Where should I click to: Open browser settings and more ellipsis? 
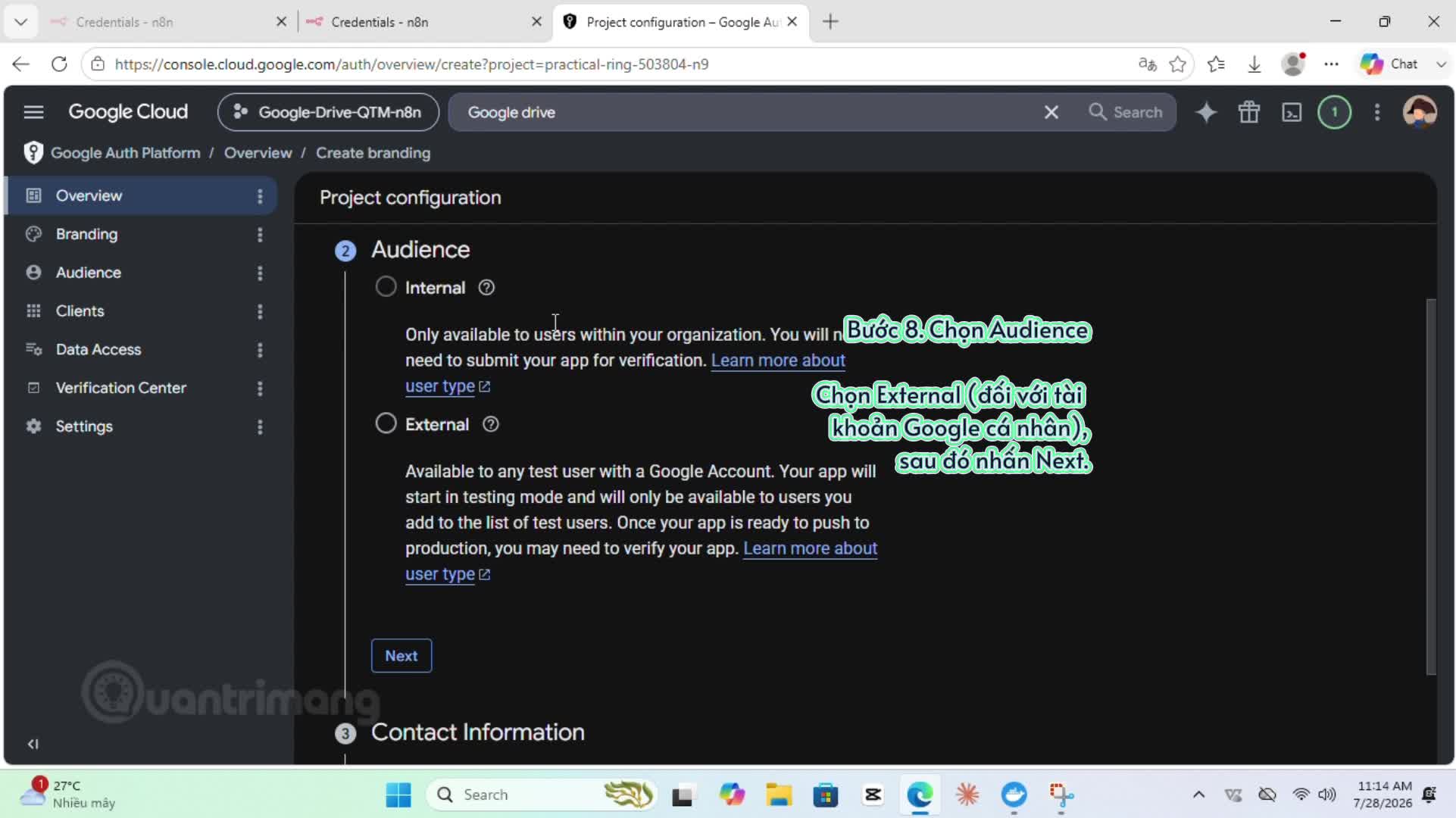pyautogui.click(x=1331, y=64)
